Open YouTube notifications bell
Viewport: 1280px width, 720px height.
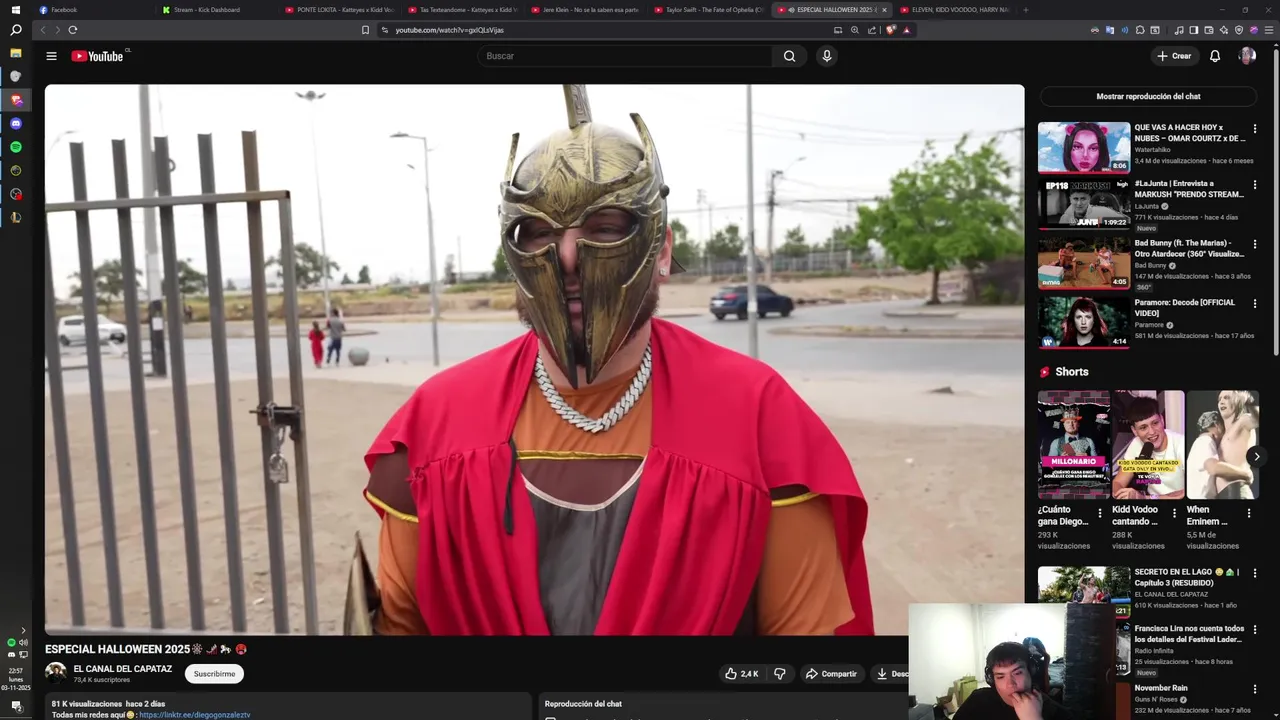(x=1215, y=56)
